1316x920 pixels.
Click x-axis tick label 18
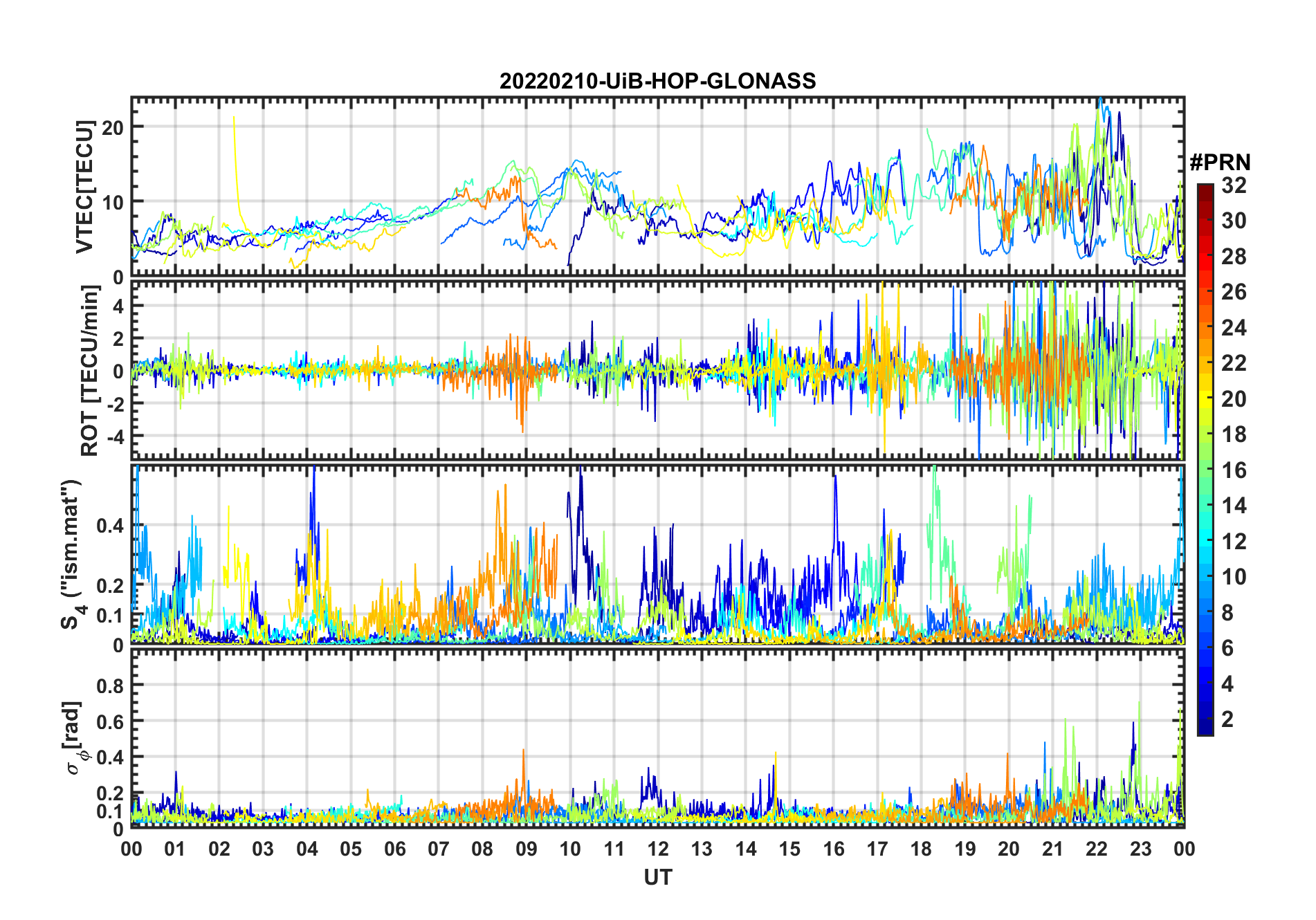(922, 849)
